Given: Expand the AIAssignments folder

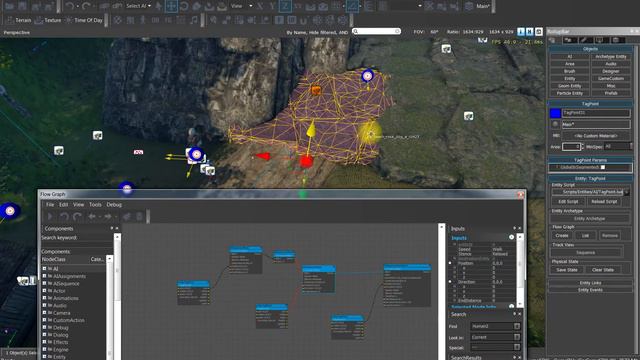Looking at the screenshot, I should point(44,276).
